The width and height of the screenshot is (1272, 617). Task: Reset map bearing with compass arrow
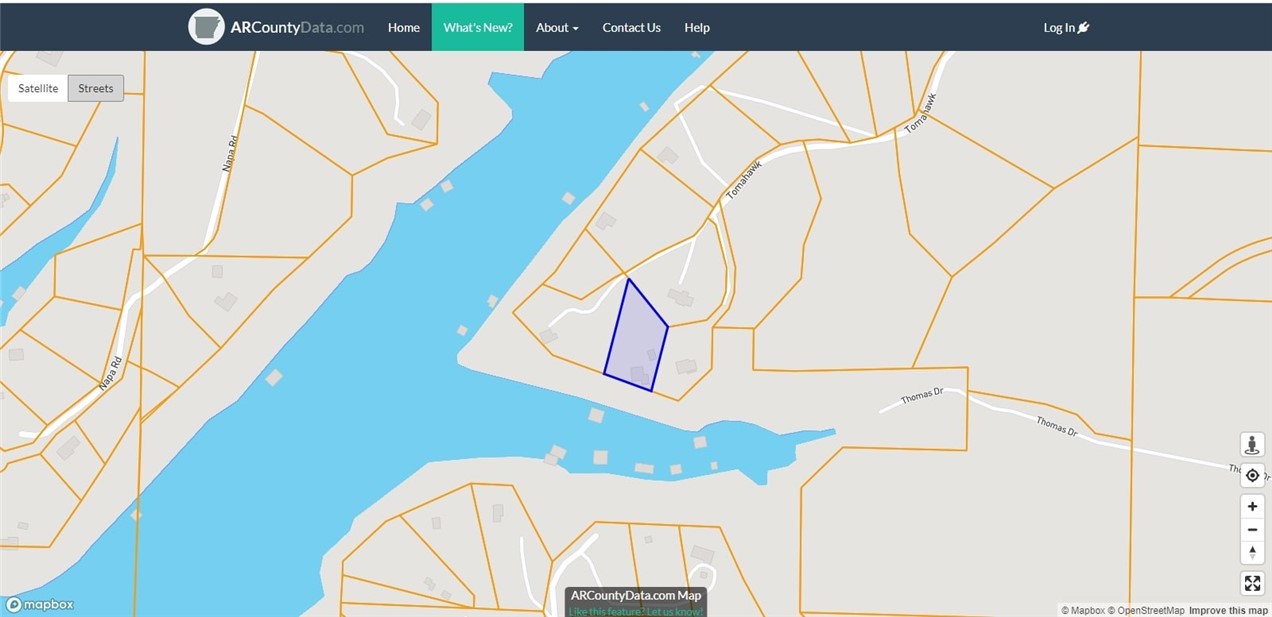click(1252, 553)
